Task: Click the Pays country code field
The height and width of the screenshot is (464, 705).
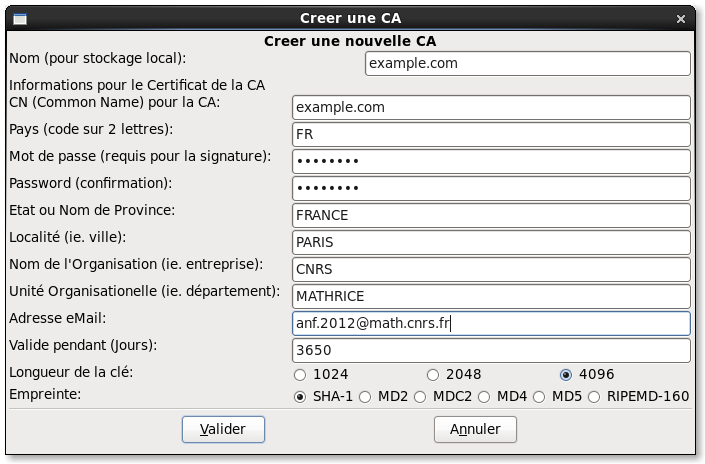Action: 491,134
